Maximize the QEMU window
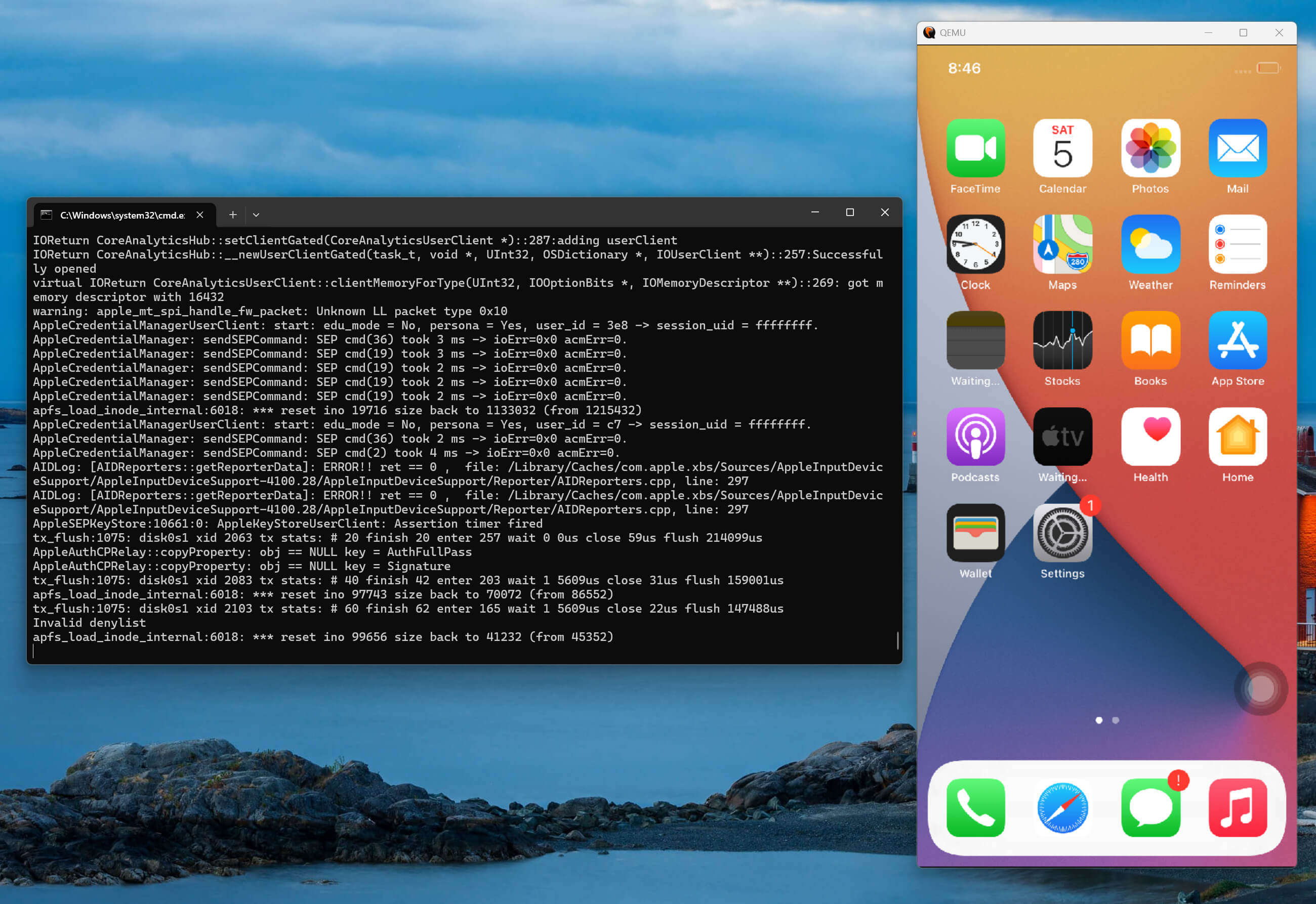1316x904 pixels. (1243, 32)
